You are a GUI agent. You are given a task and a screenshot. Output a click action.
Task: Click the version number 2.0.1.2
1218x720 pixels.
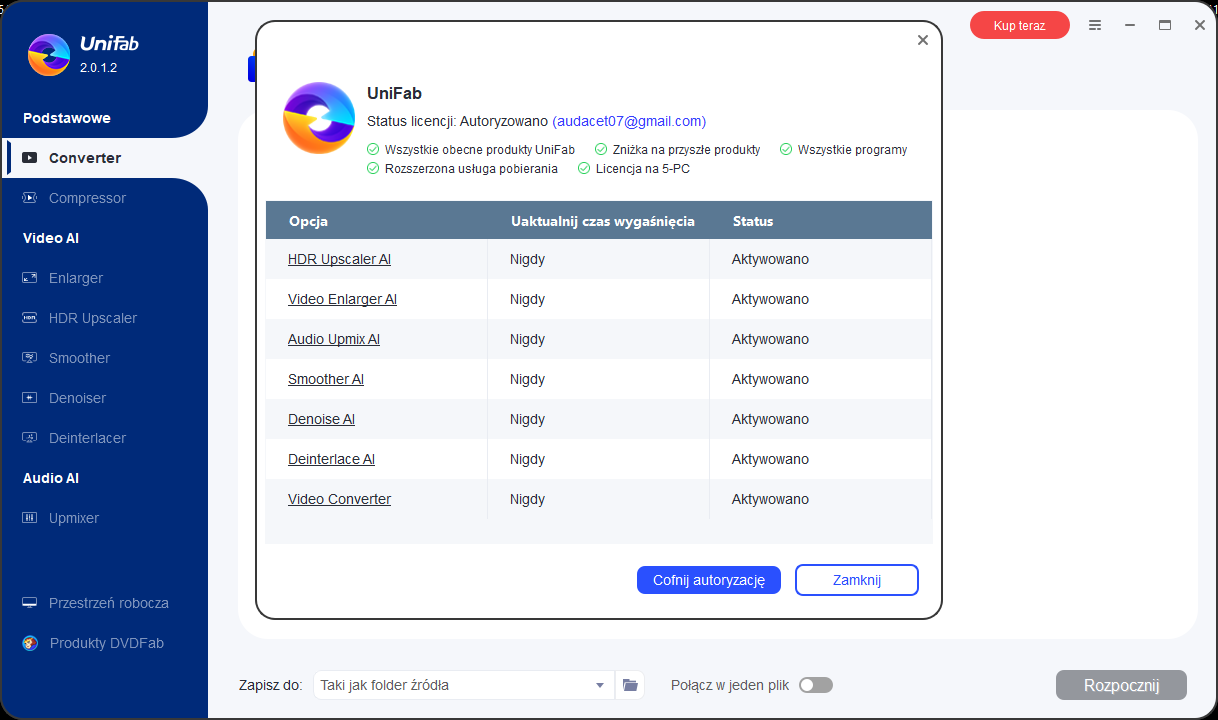click(99, 68)
